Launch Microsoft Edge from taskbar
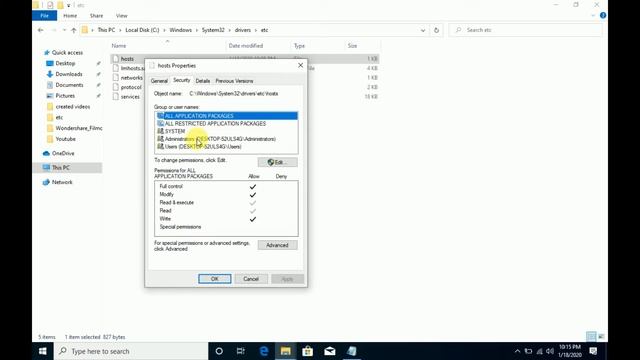Screen dimensions: 640x360 point(264,351)
